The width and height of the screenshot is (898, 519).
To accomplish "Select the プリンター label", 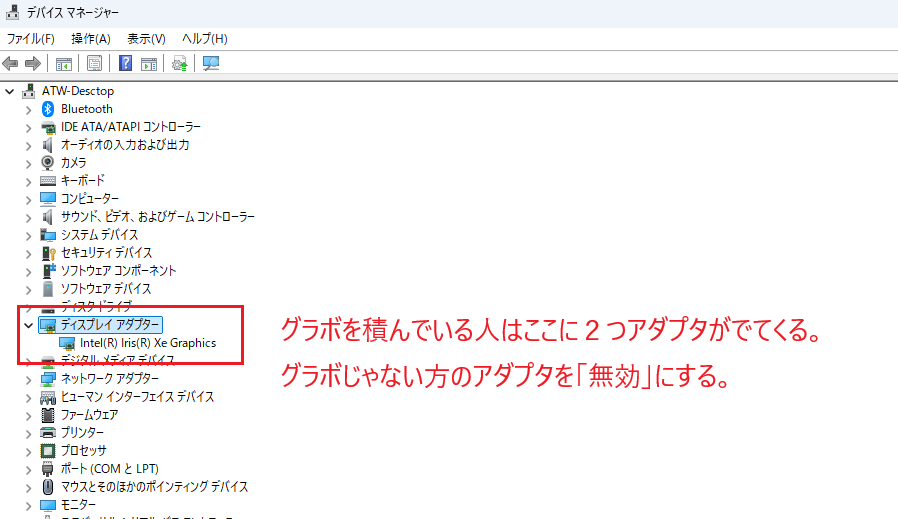I will [82, 432].
